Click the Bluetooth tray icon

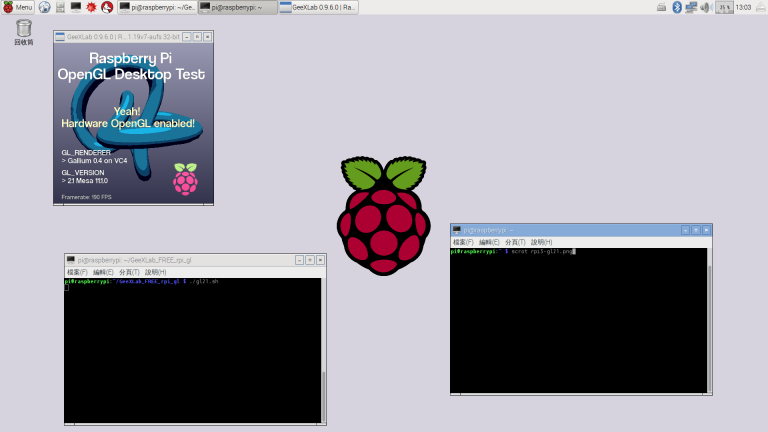677,7
